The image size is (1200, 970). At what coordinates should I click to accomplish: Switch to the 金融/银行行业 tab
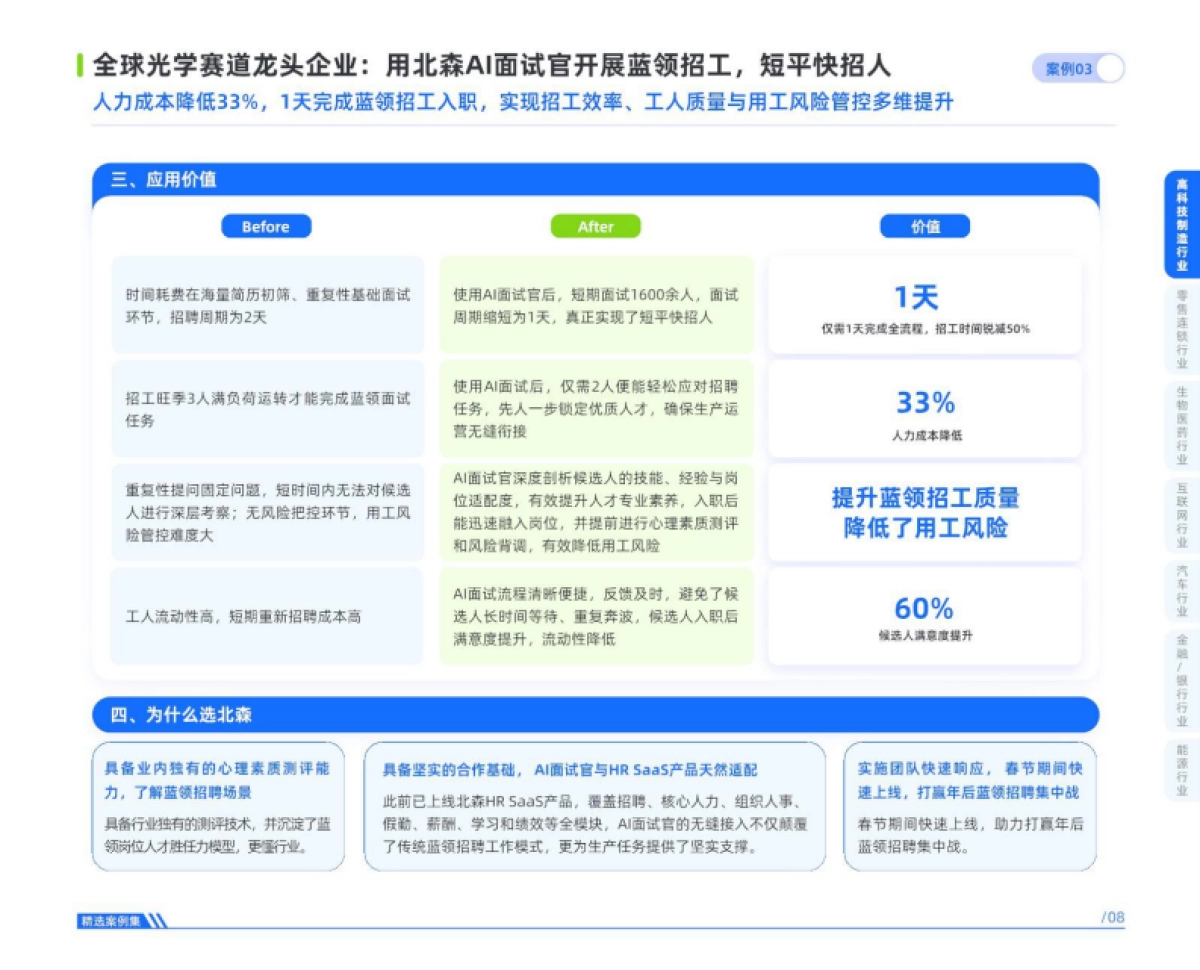point(1182,675)
